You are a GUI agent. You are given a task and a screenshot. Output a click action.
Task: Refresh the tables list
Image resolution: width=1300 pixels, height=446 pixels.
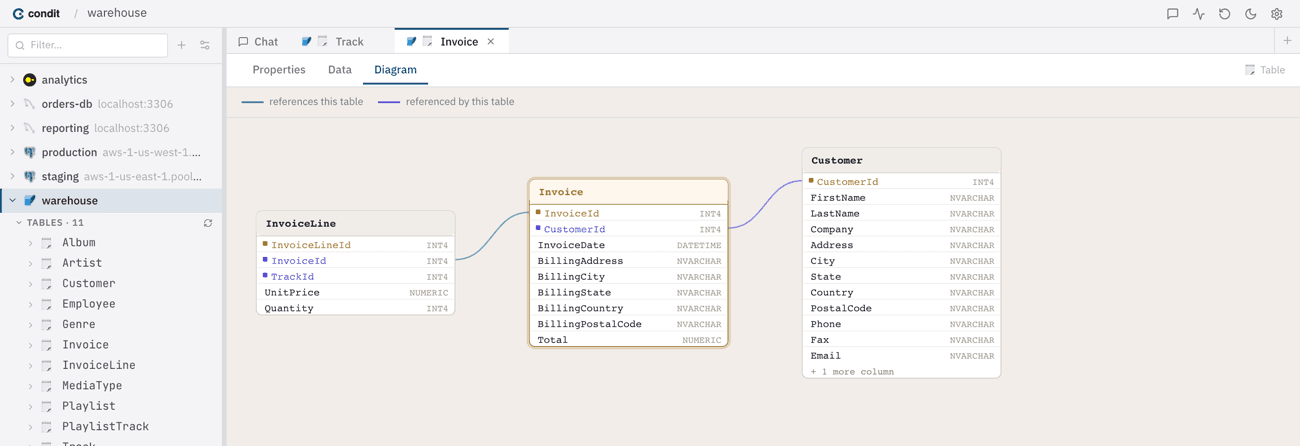(x=208, y=223)
